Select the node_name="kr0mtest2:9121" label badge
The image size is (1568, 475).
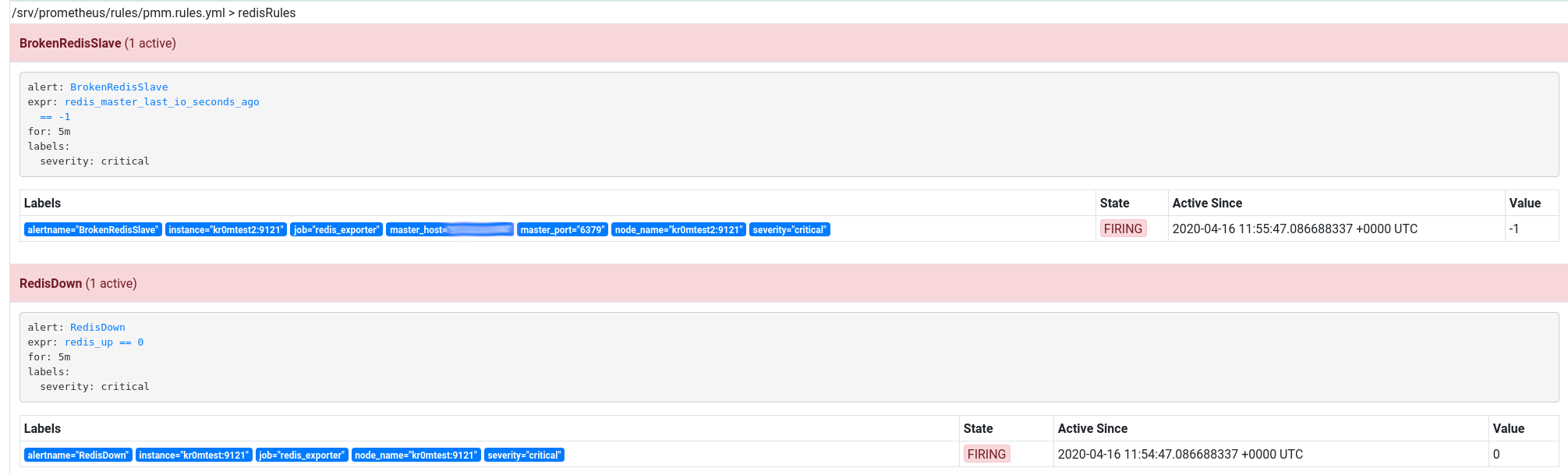(x=678, y=230)
